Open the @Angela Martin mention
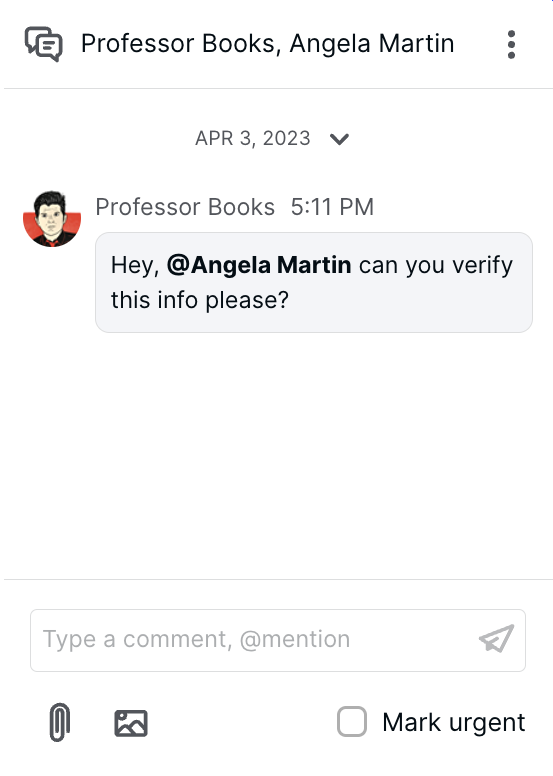 pyautogui.click(x=259, y=265)
